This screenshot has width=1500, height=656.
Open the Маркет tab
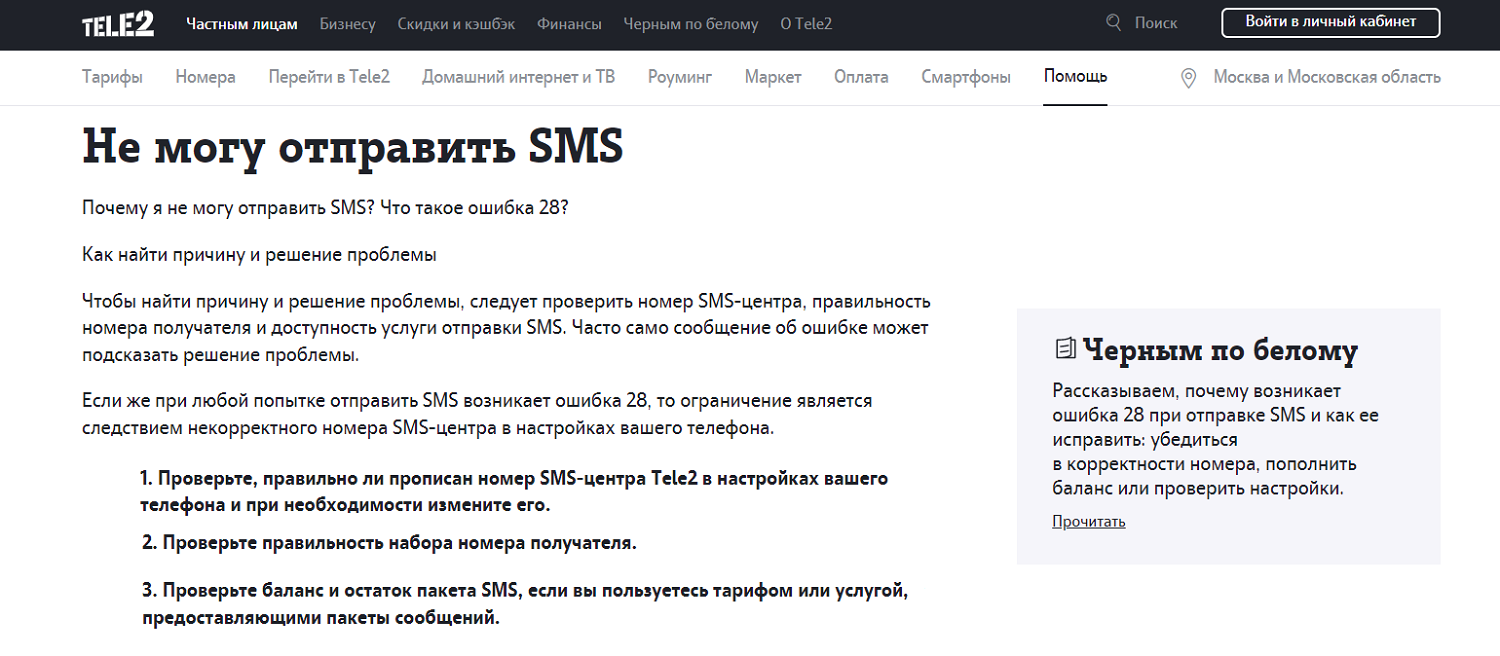[773, 77]
